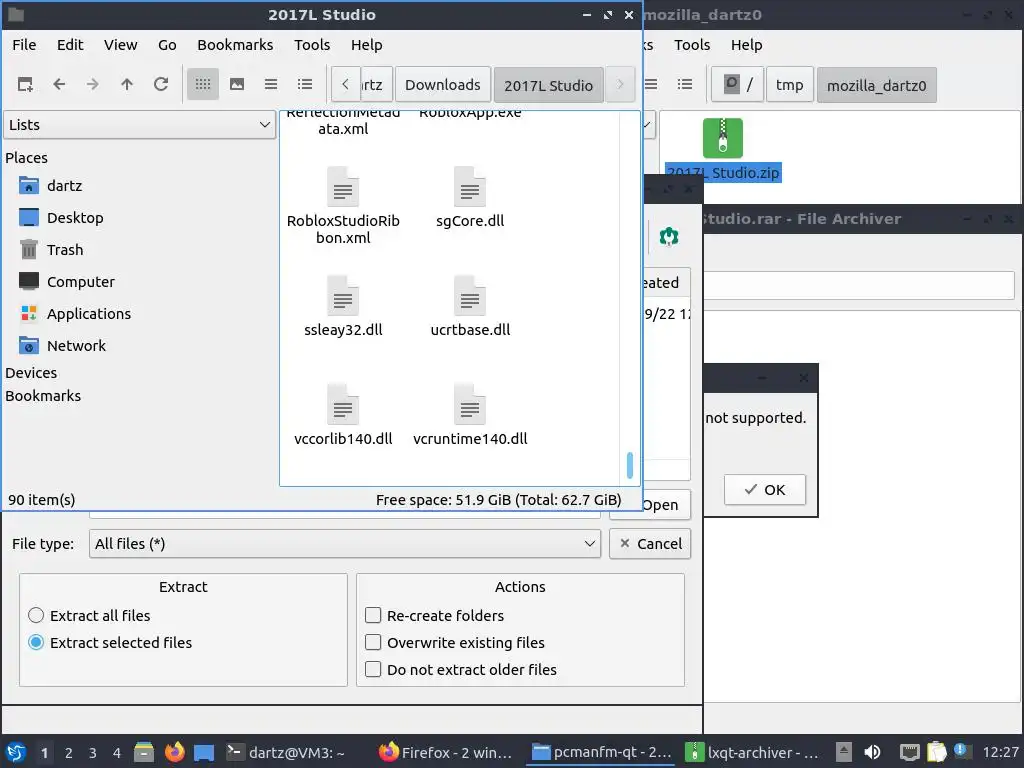Open volume control in system tray
1024x768 pixels.
coord(872,752)
